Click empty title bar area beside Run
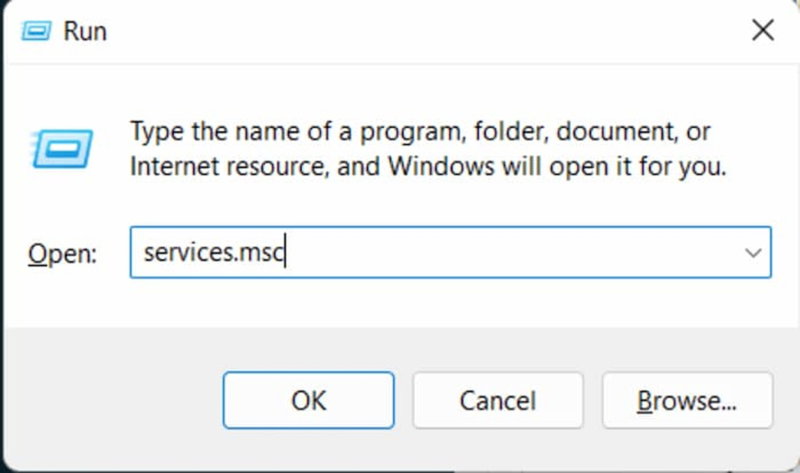 click(x=400, y=31)
